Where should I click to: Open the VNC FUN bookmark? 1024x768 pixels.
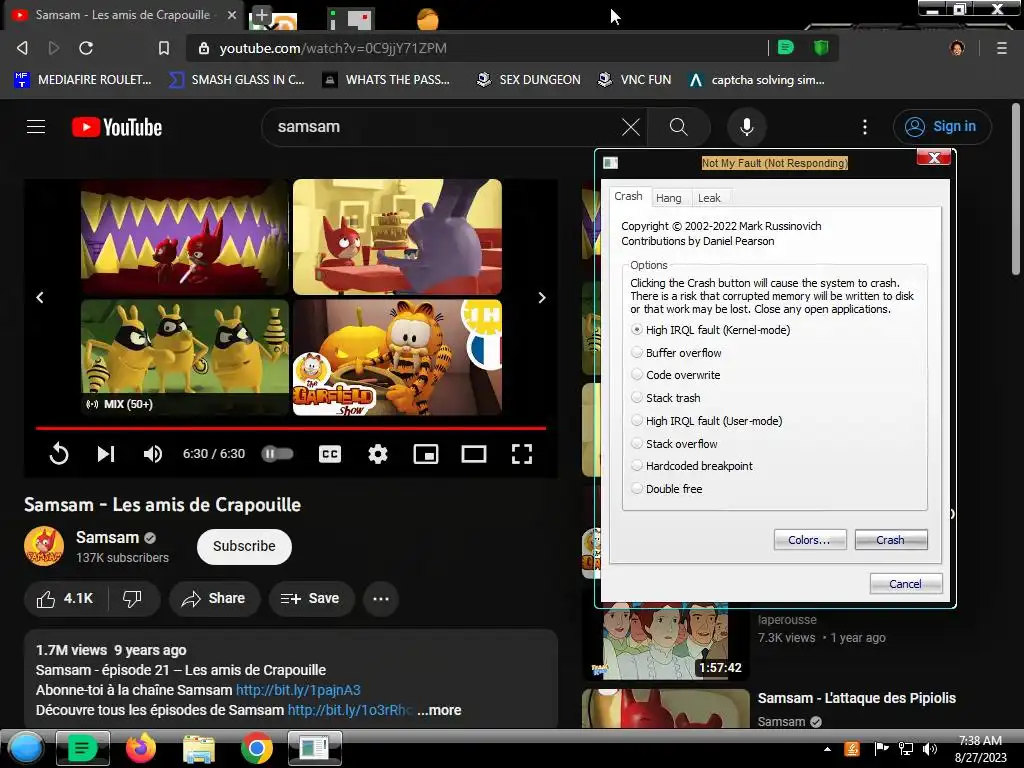(635, 80)
